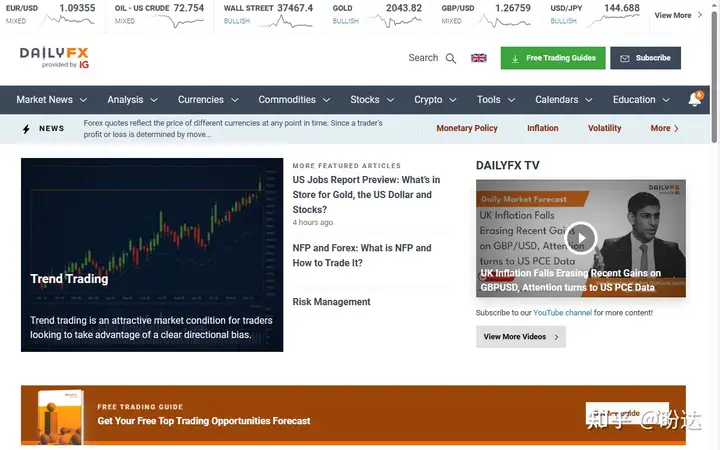Click the lightning bolt News icon
720x450 pixels.
(x=26, y=129)
